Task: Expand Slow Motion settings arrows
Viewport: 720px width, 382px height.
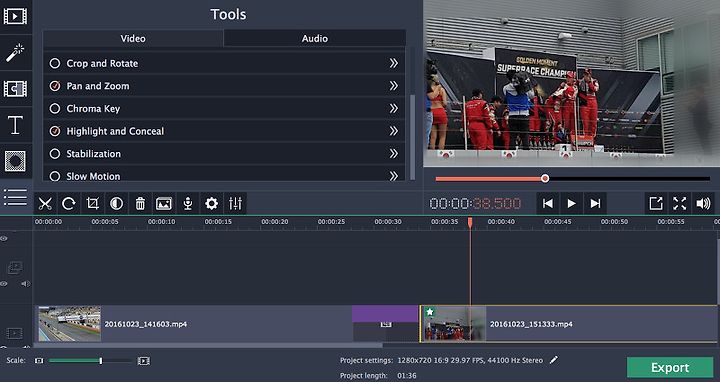Action: tap(394, 176)
